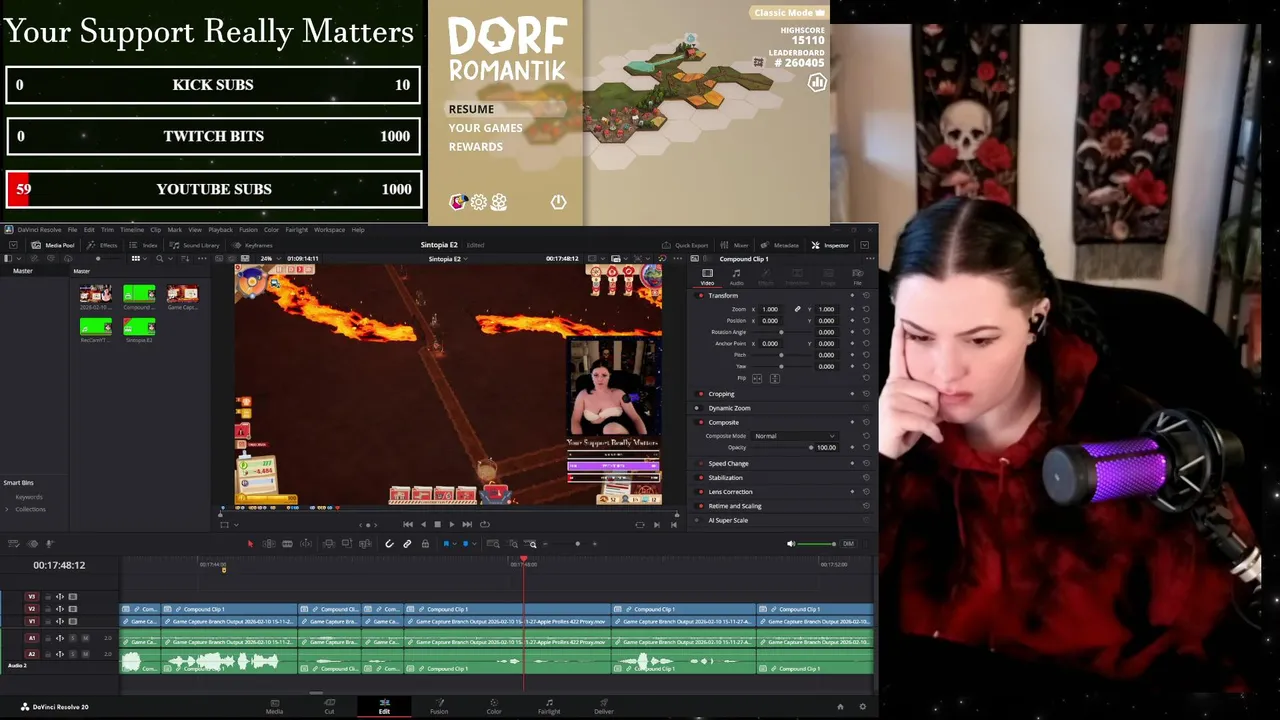The height and width of the screenshot is (720, 1280).
Task: Click DIM audio button
Action: pos(848,544)
